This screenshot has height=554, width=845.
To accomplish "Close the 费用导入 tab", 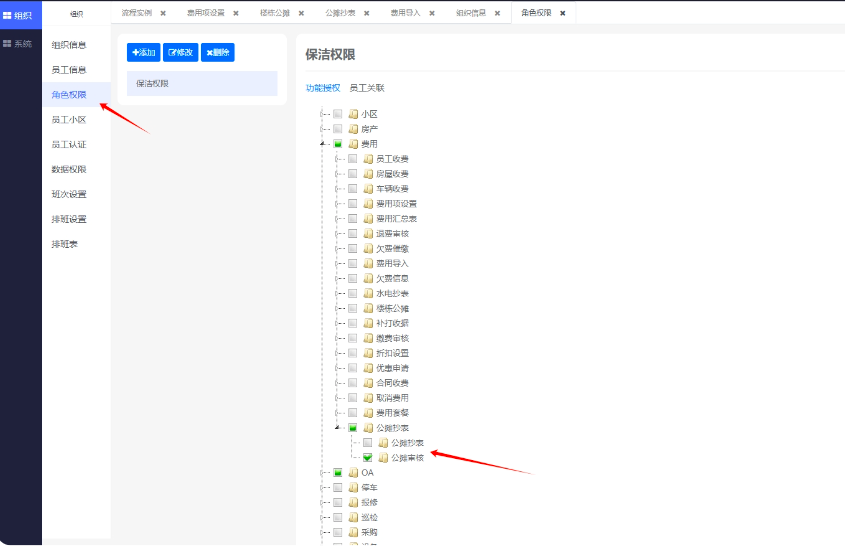I will pos(432,13).
